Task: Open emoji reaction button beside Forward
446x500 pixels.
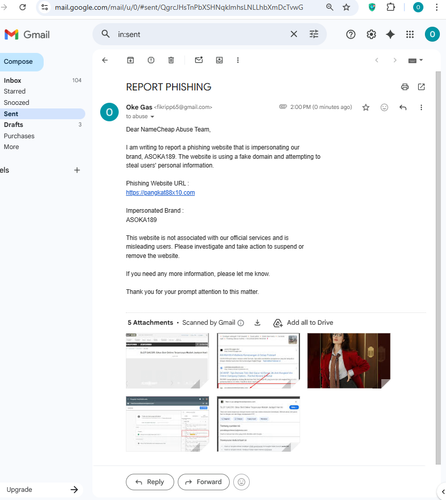Action: (x=242, y=482)
